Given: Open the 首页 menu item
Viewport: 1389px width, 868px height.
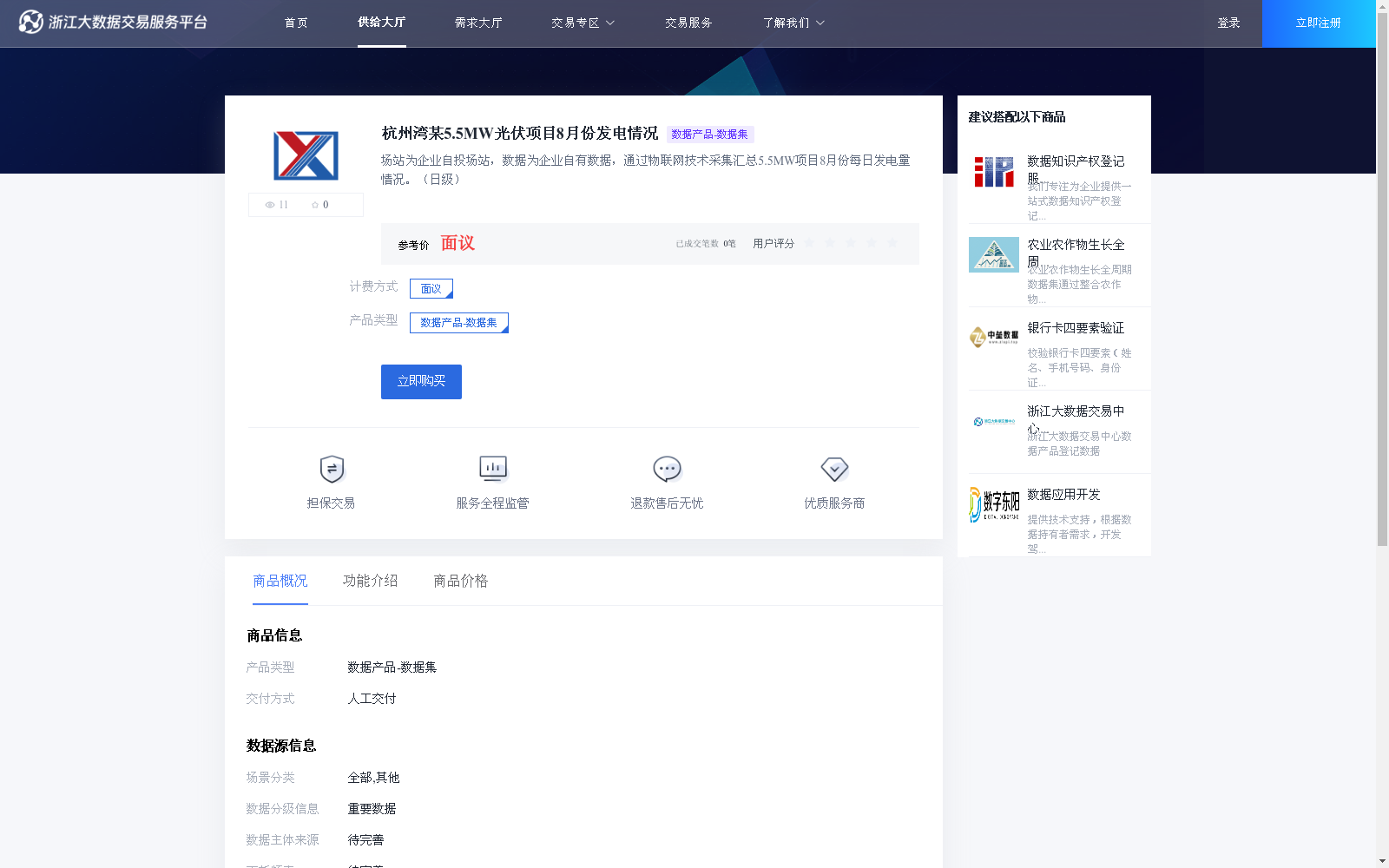Looking at the screenshot, I should 296,23.
